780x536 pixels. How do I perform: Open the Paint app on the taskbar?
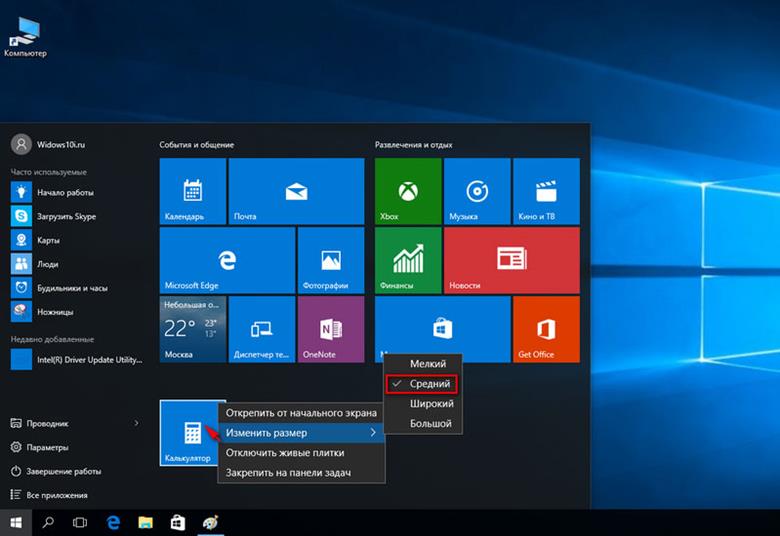pyautogui.click(x=210, y=523)
